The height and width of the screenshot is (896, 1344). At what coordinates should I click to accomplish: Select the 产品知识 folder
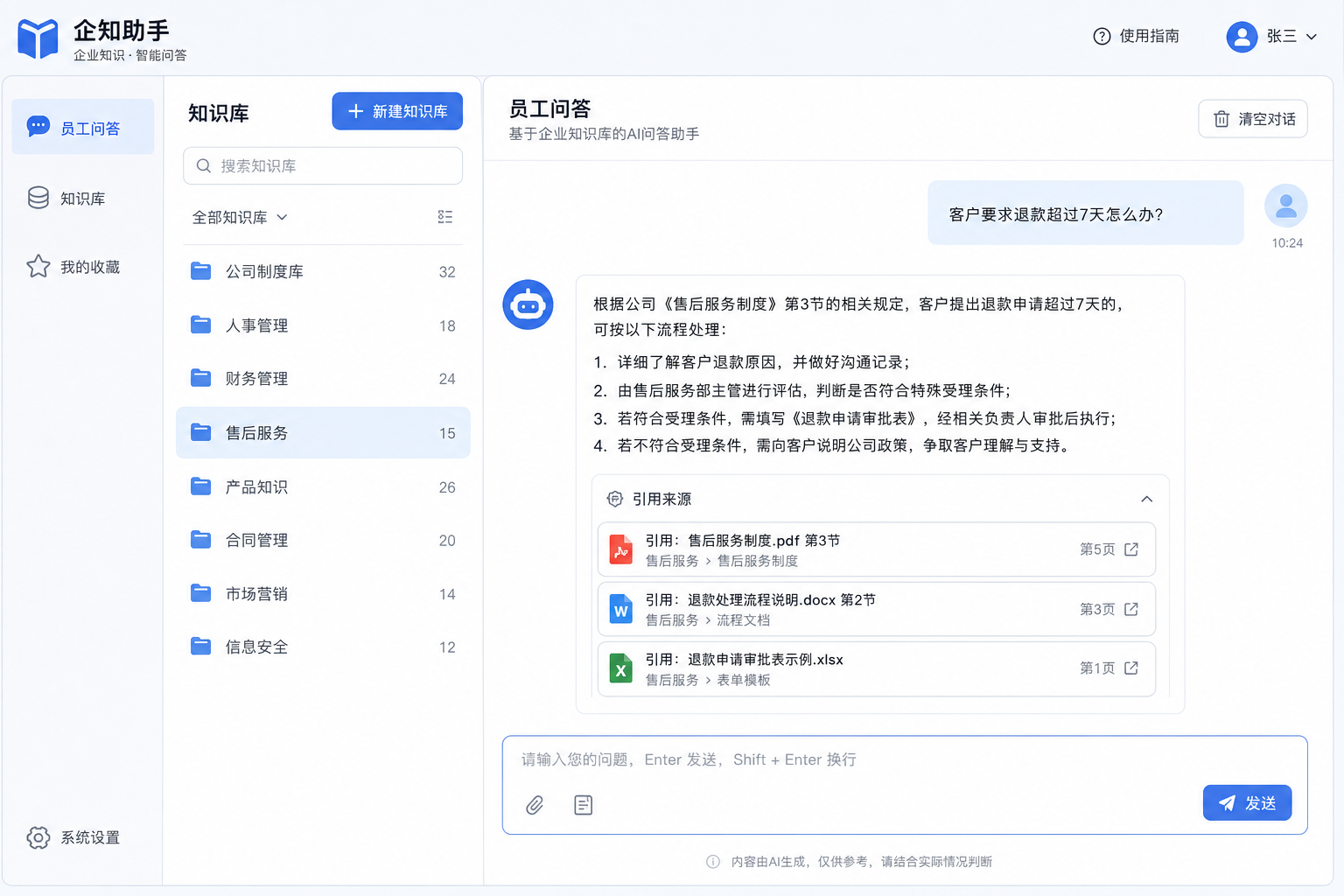click(323, 486)
